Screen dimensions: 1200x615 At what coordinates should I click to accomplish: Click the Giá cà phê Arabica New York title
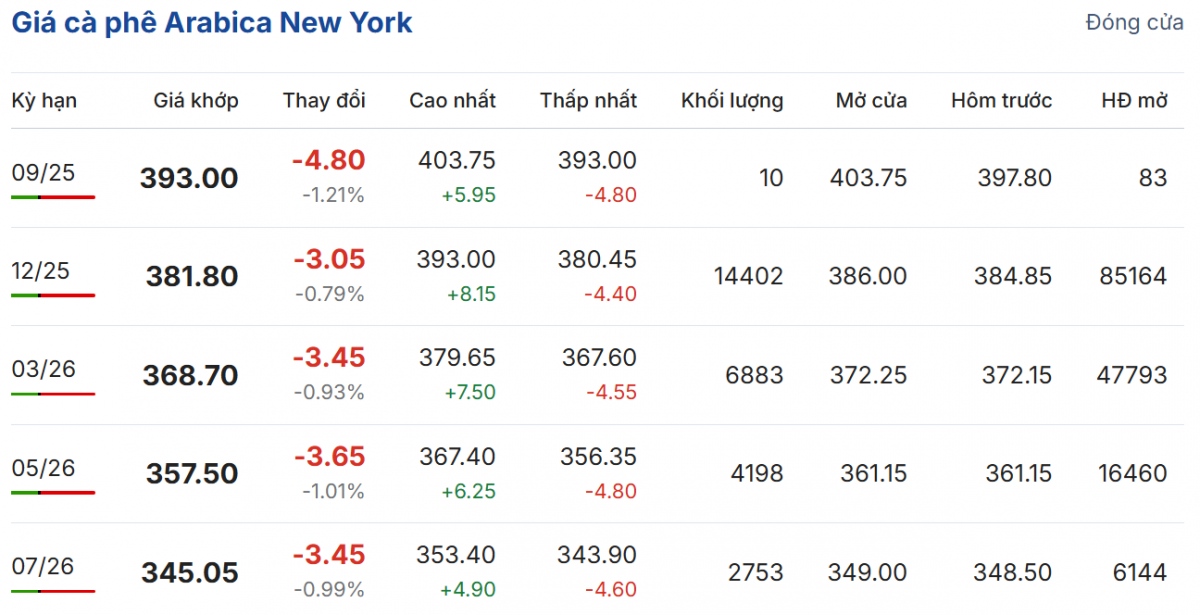click(212, 24)
